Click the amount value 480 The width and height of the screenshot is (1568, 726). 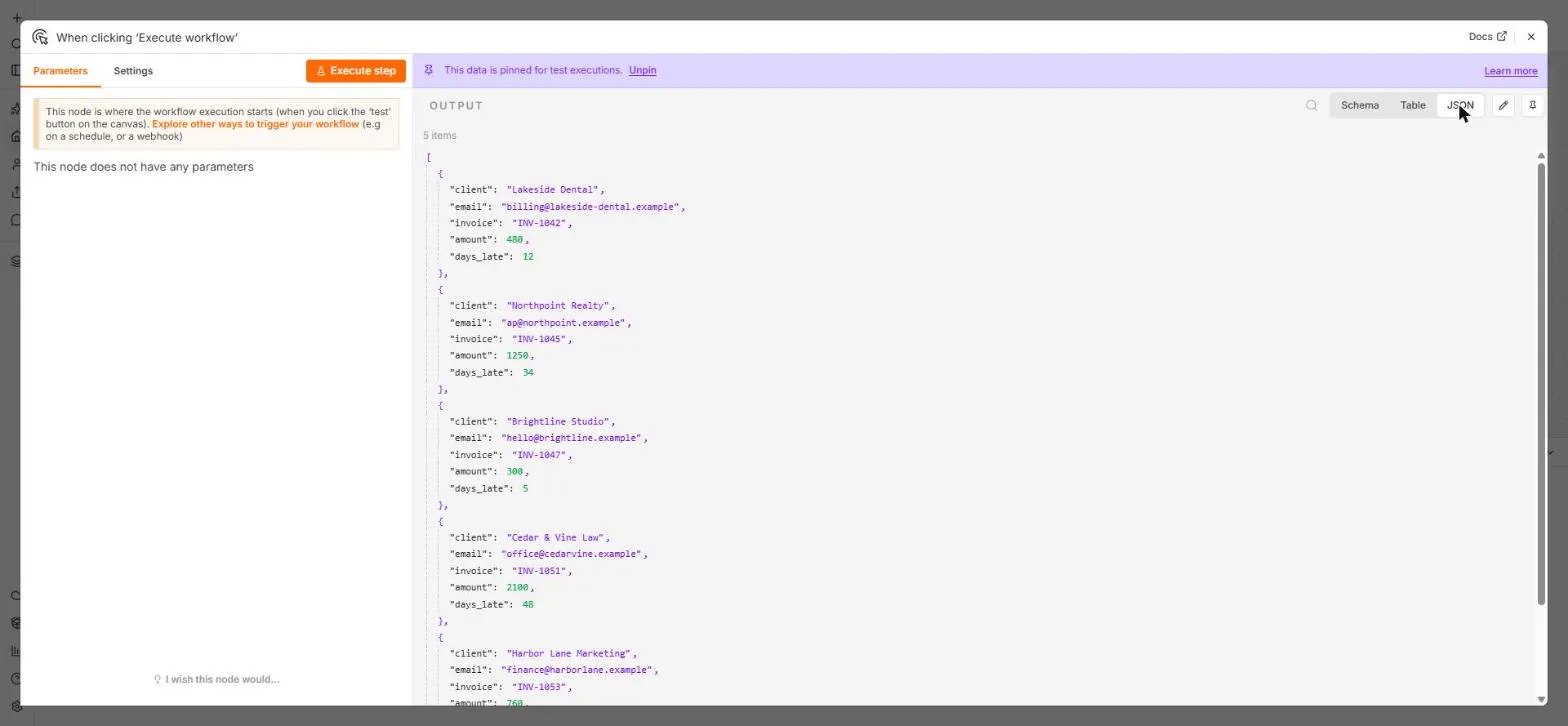514,240
